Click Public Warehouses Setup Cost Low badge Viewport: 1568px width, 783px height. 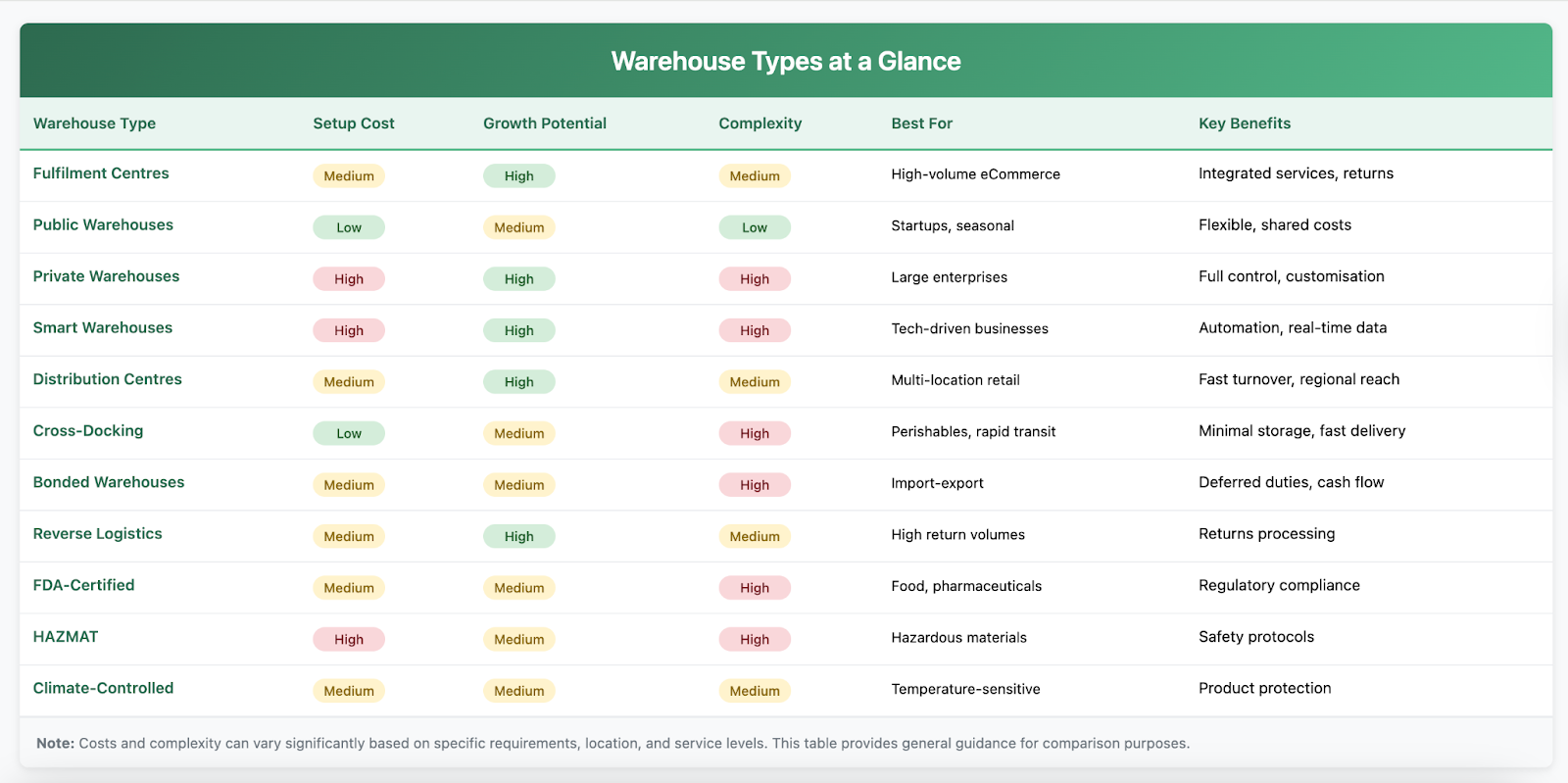pyautogui.click(x=349, y=227)
